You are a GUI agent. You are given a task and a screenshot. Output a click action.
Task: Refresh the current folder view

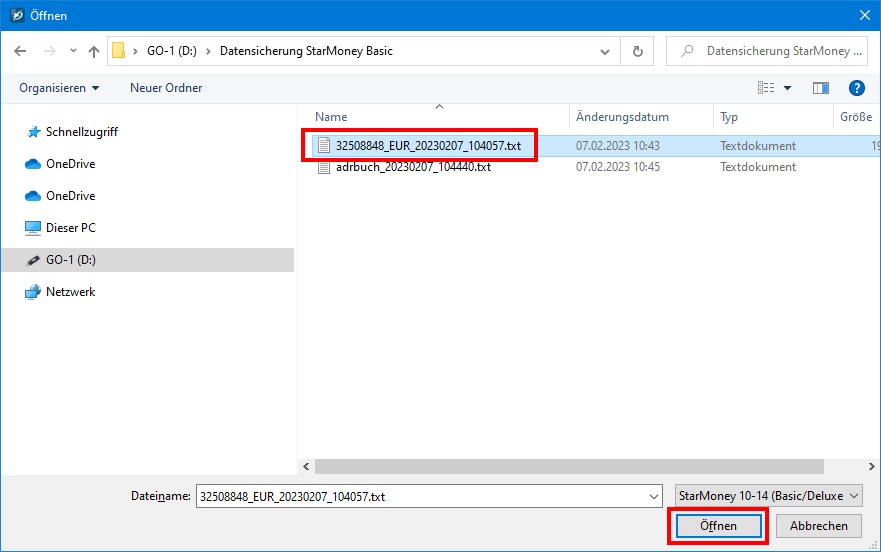click(637, 51)
